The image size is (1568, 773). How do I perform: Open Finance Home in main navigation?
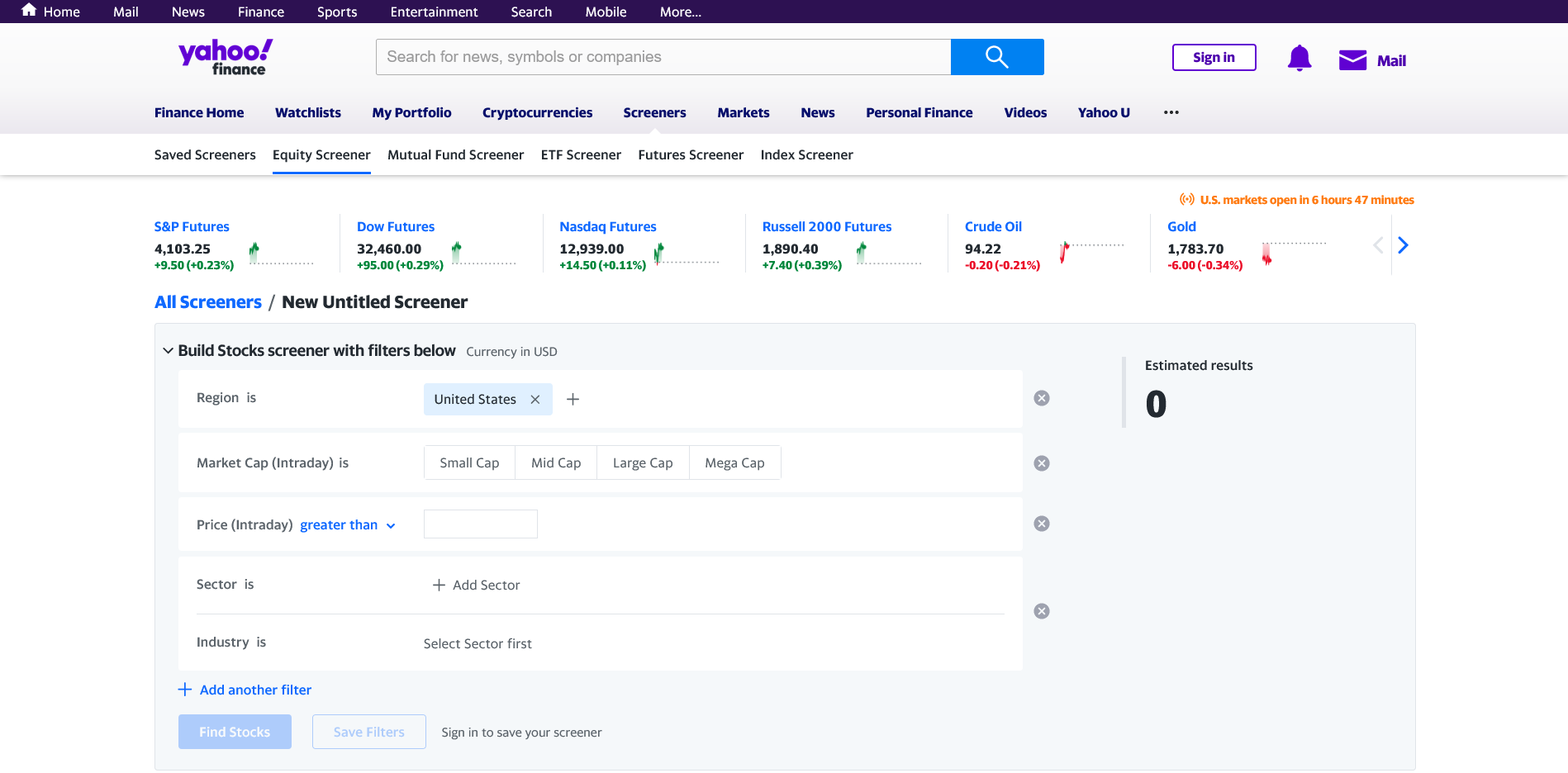coord(199,113)
